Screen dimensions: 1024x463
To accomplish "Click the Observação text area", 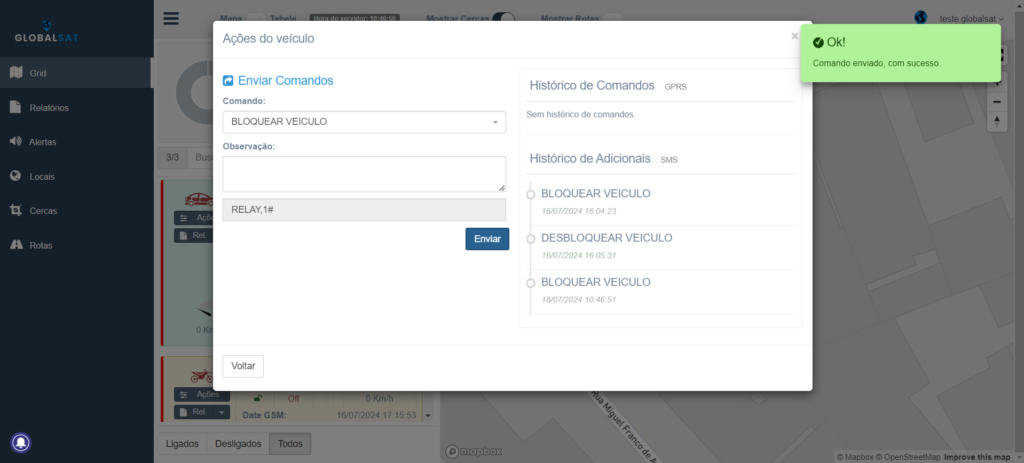I will tap(364, 174).
